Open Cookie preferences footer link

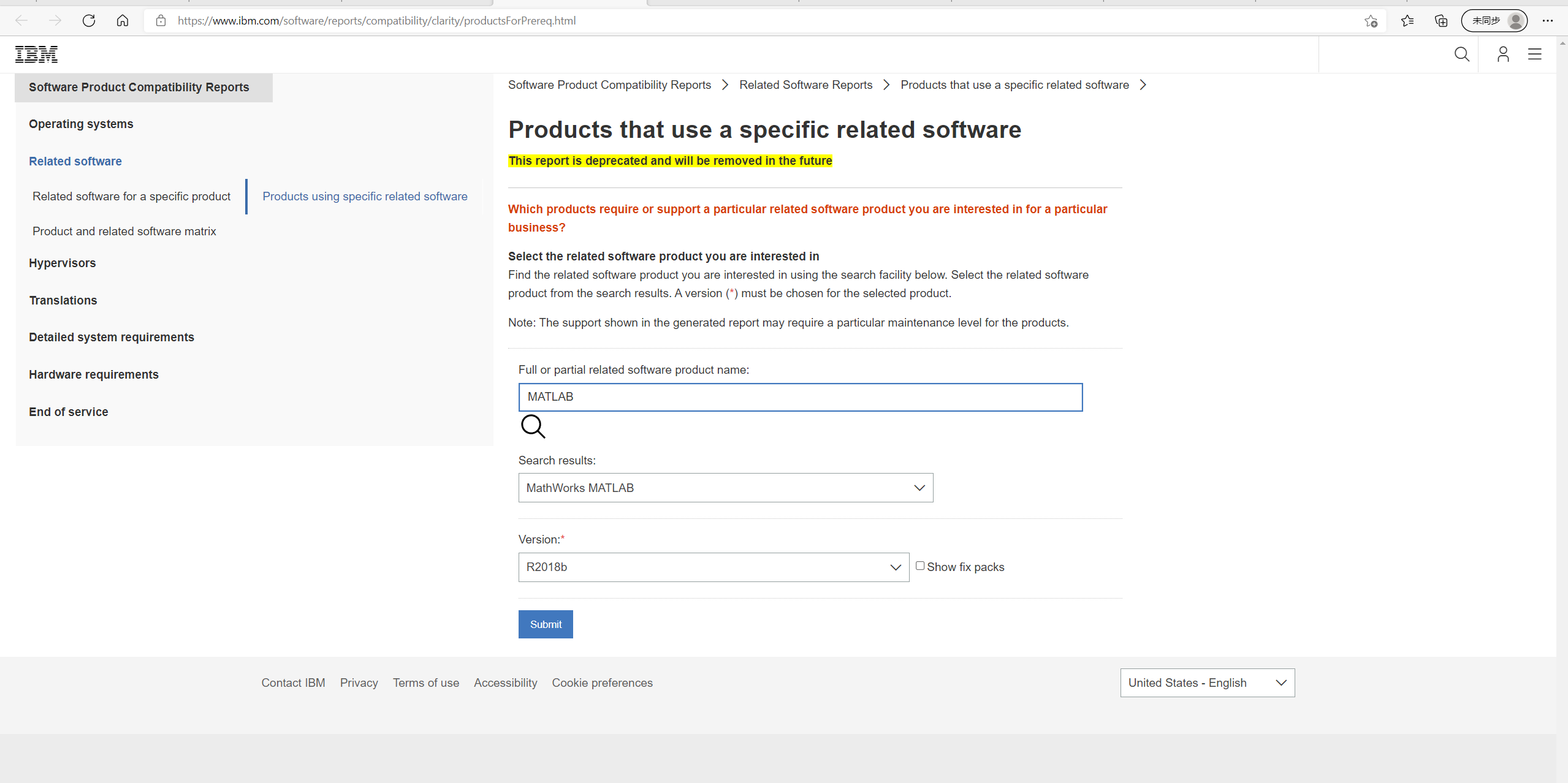point(603,683)
